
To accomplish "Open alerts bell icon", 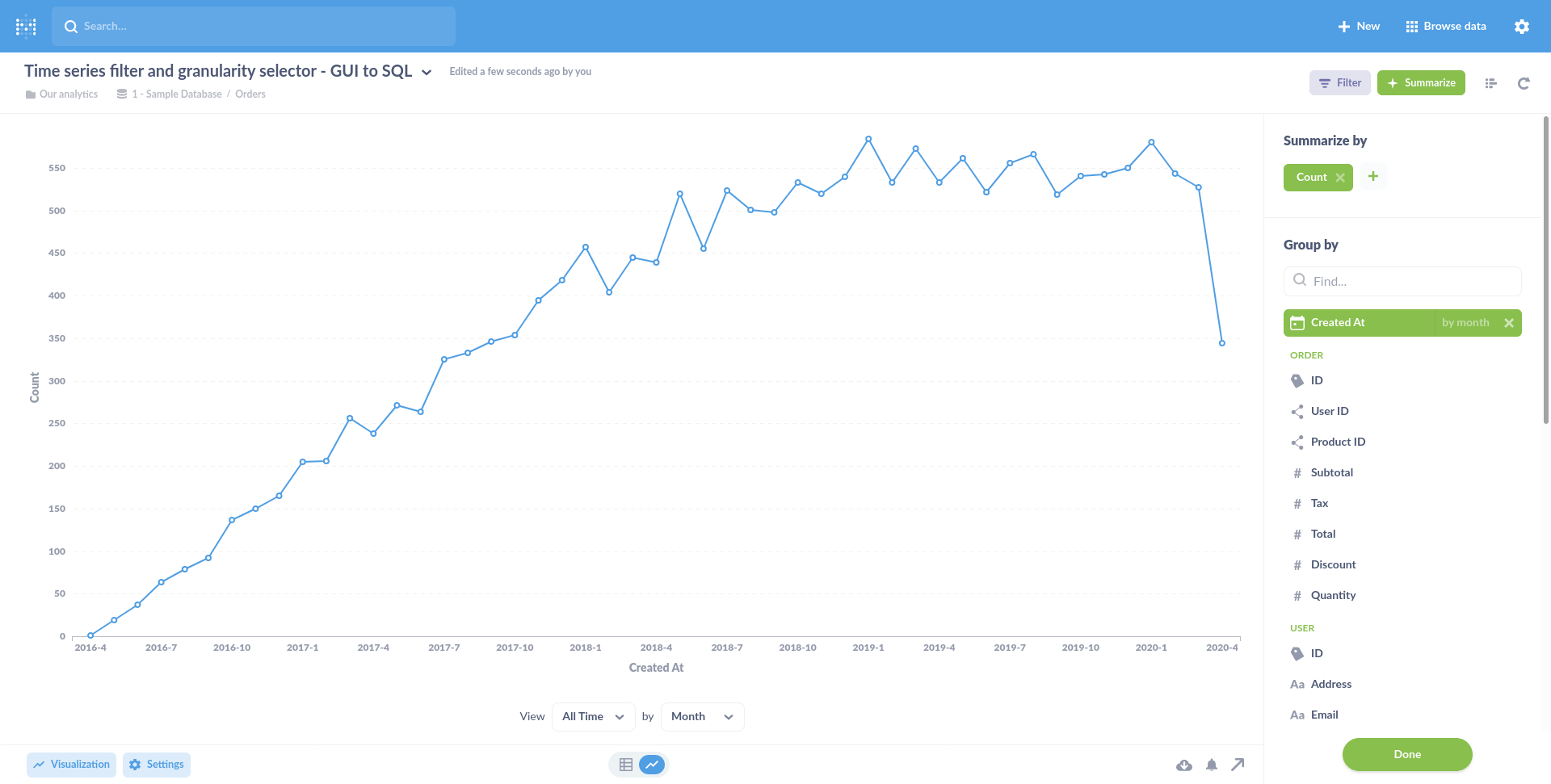I will (x=1212, y=765).
